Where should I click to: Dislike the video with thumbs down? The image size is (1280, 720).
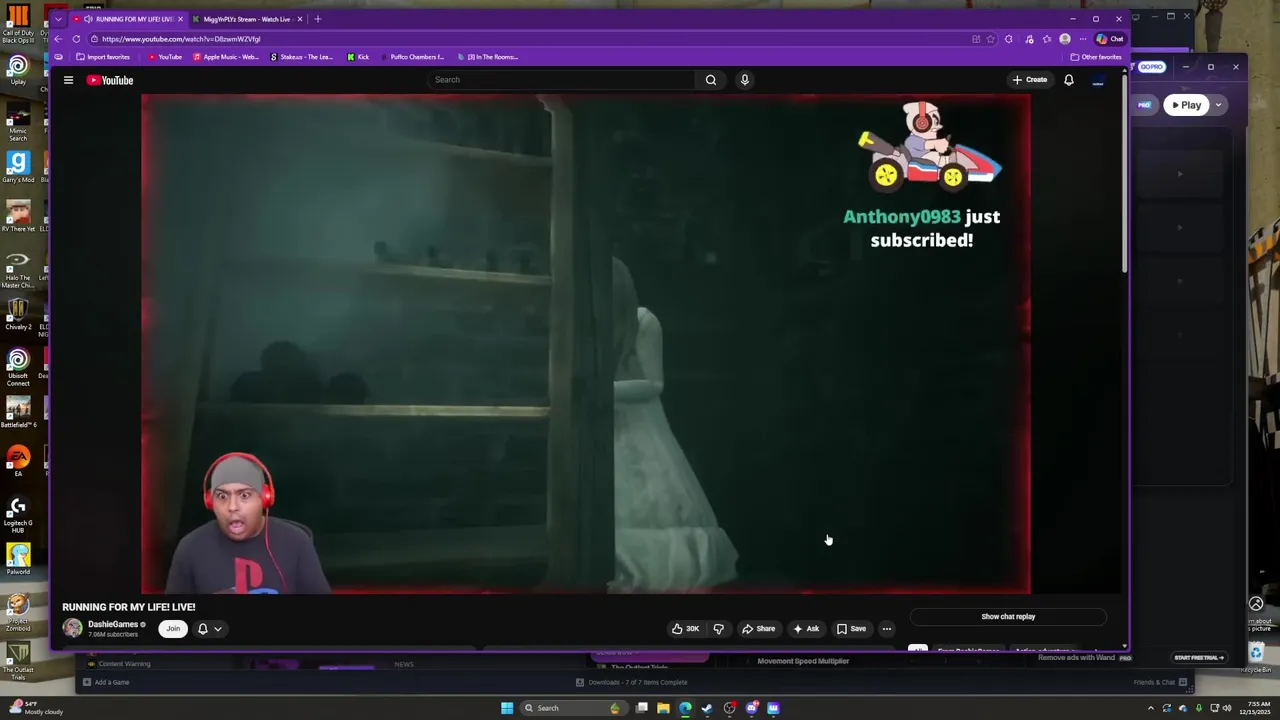(718, 629)
